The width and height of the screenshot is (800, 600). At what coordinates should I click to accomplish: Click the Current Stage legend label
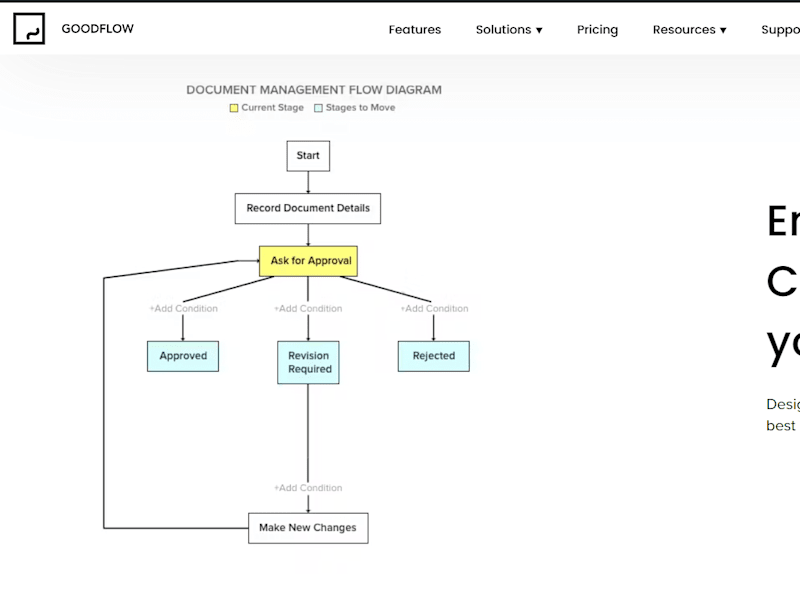click(x=272, y=108)
